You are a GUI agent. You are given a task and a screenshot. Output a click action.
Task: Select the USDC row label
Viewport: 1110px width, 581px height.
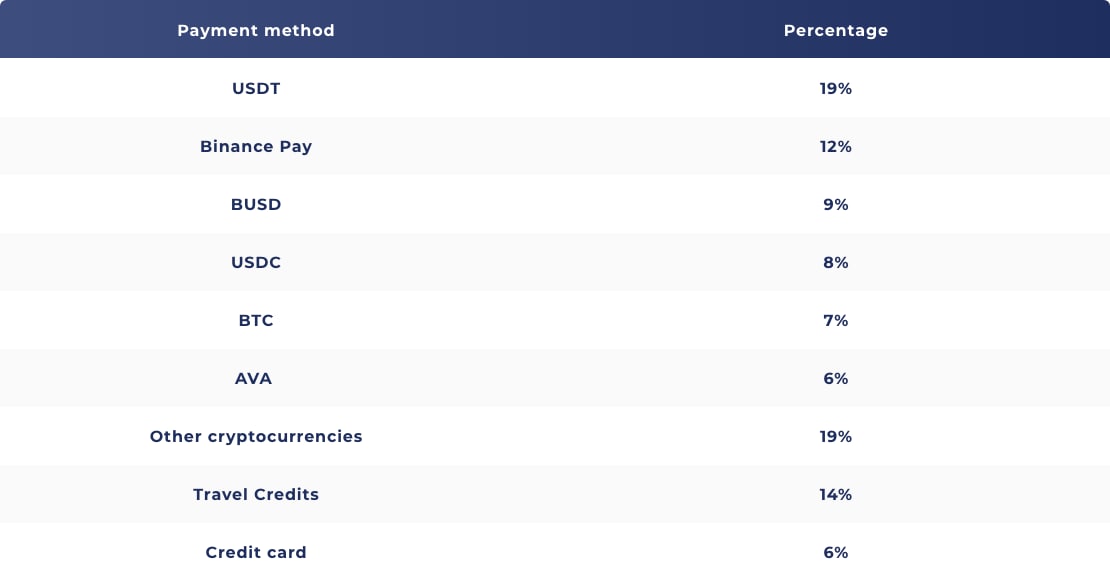[256, 263]
